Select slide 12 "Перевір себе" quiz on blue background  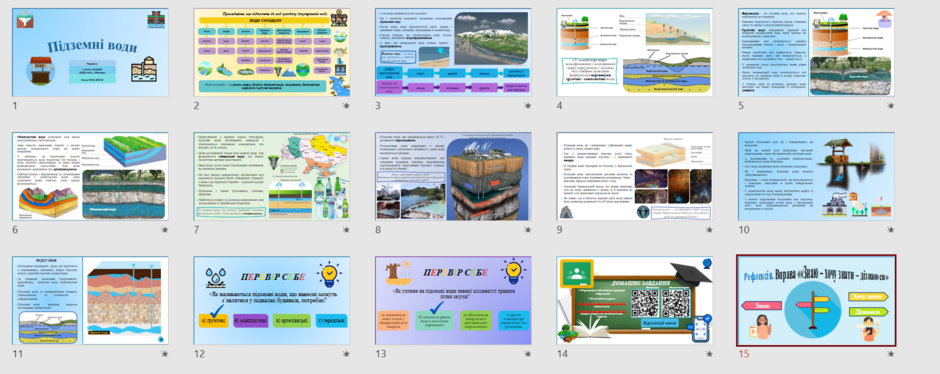pyautogui.click(x=272, y=301)
